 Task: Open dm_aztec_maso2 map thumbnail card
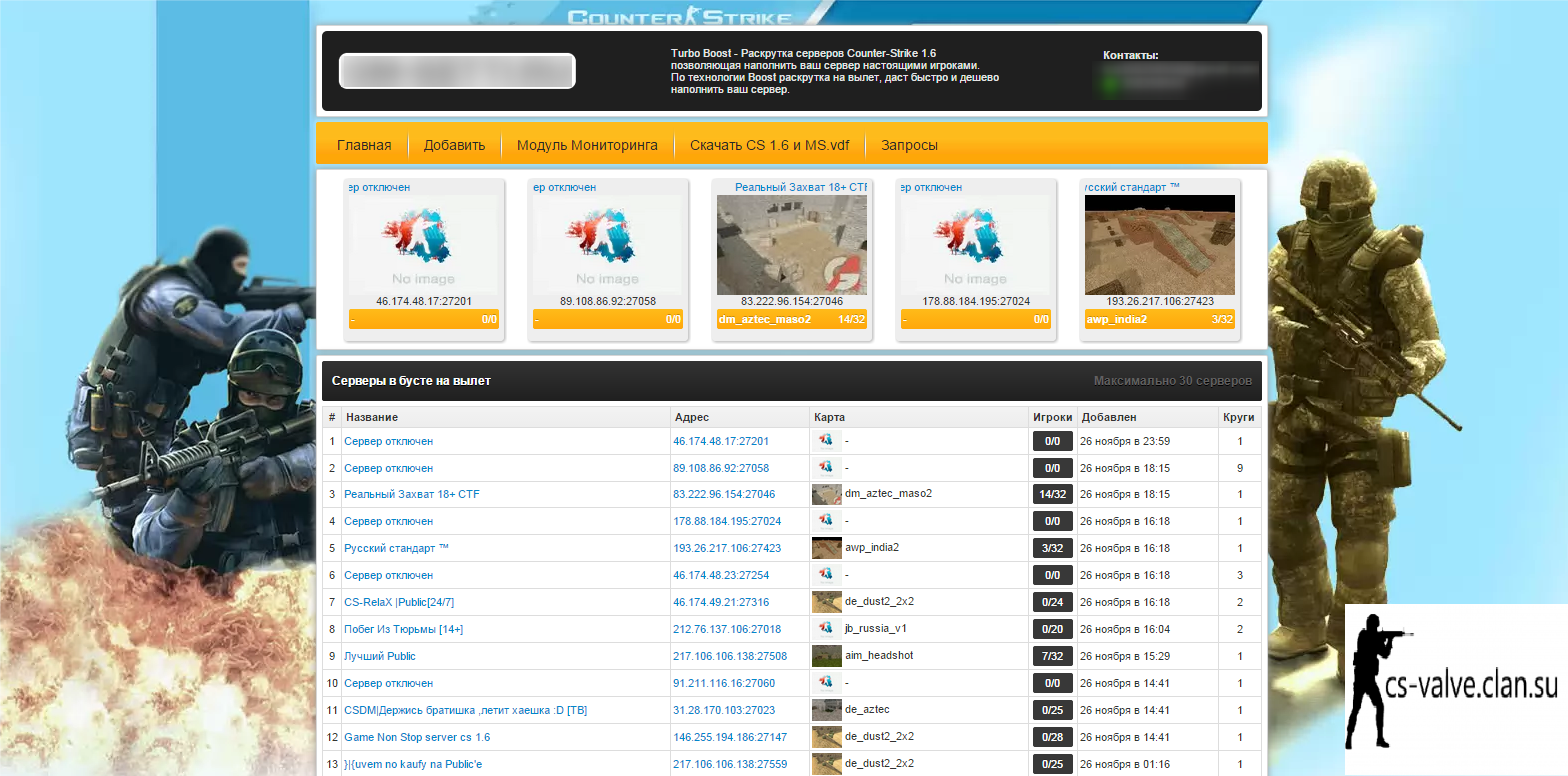(792, 245)
